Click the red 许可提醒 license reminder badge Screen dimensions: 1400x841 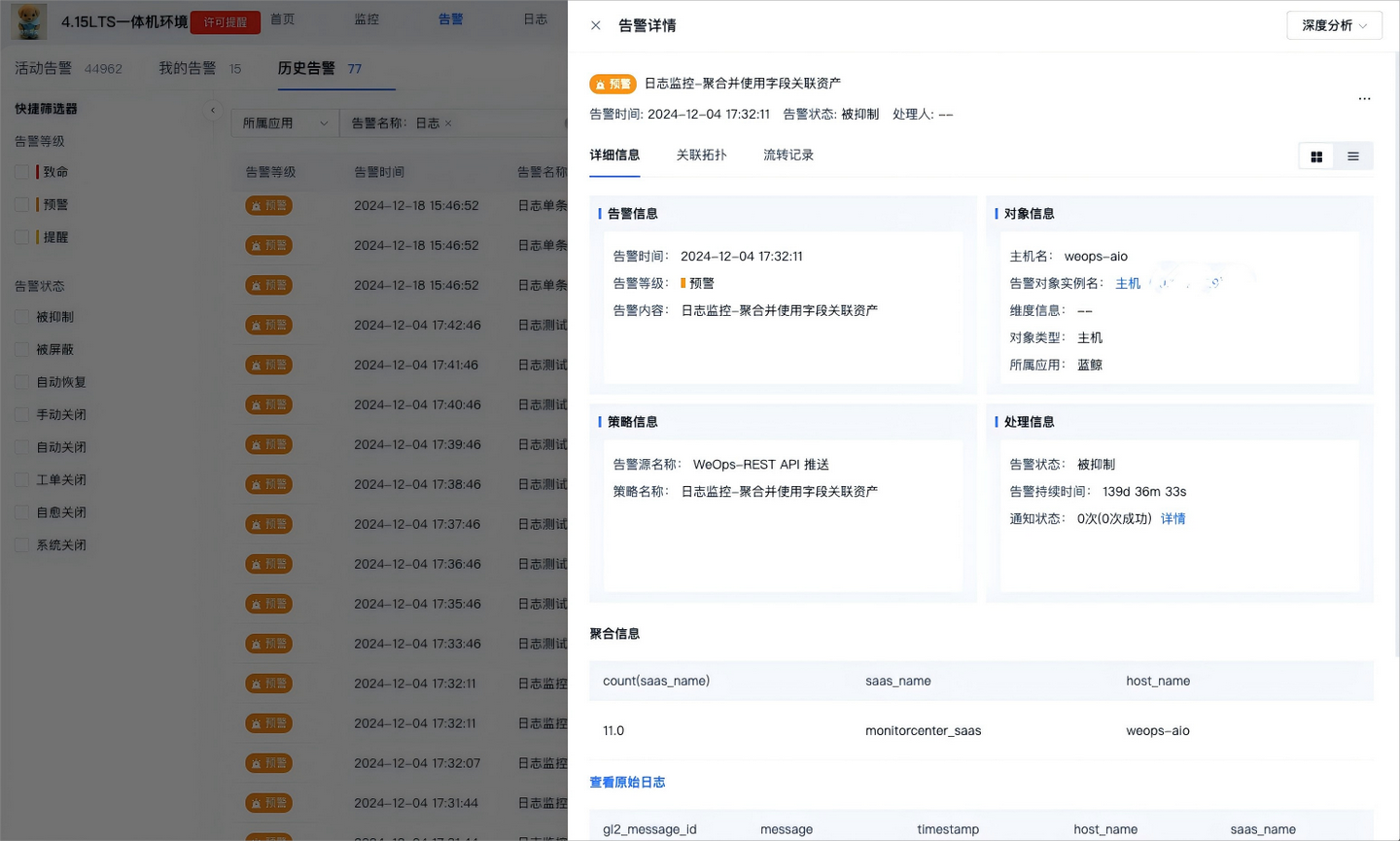pyautogui.click(x=225, y=20)
